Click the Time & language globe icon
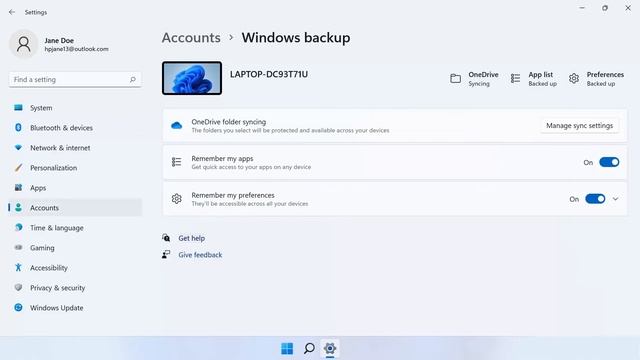640x360 pixels. (18, 227)
